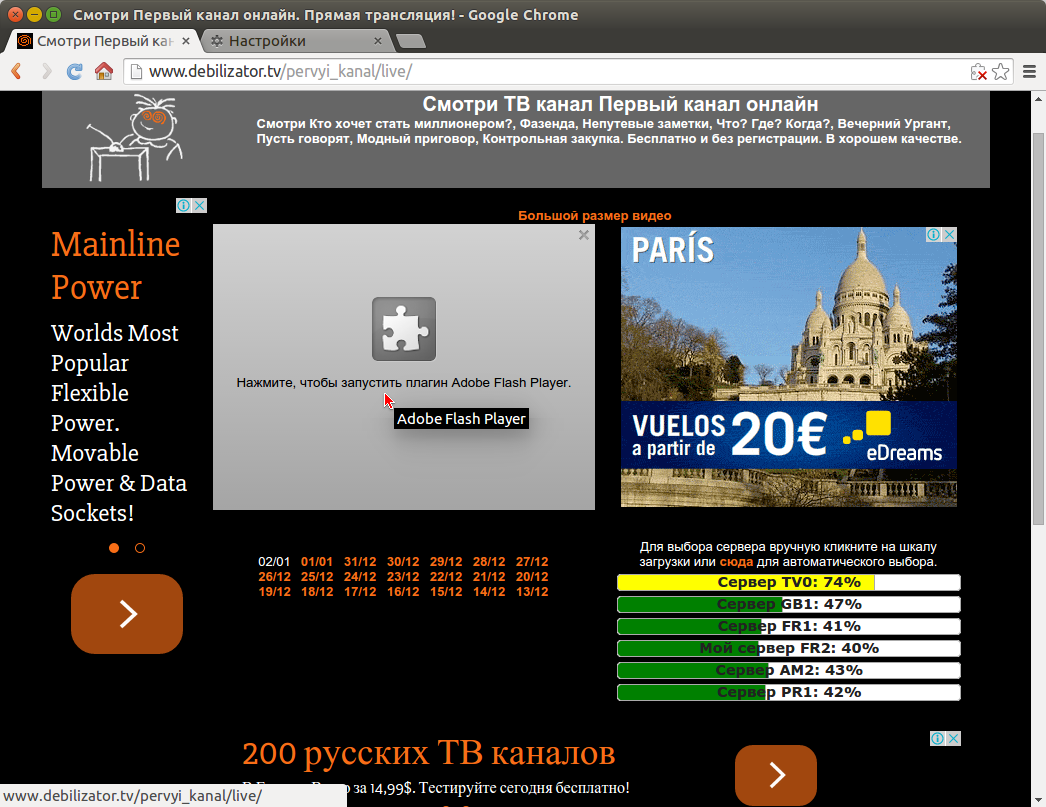Image resolution: width=1046 pixels, height=807 pixels.
Task: Click the stick figure site logo
Action: click(136, 138)
